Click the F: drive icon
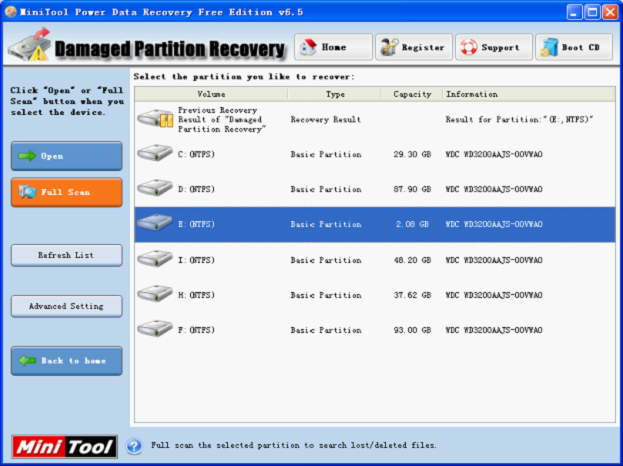 [155, 329]
